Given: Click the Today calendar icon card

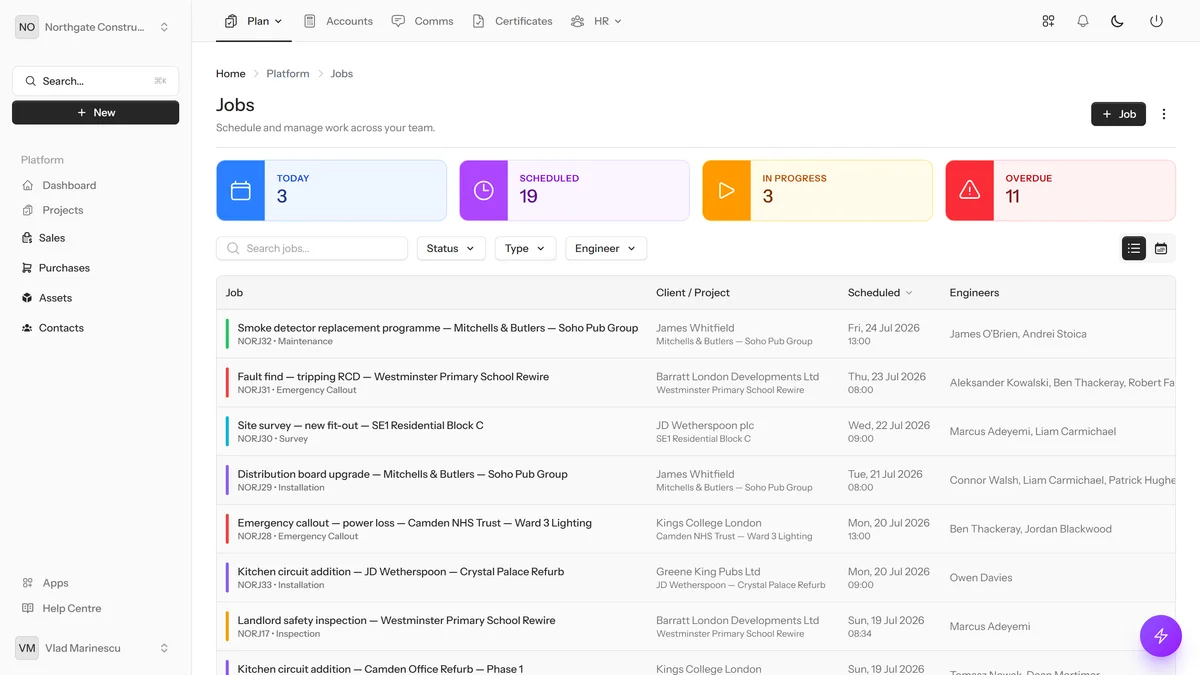Looking at the screenshot, I should pyautogui.click(x=241, y=190).
